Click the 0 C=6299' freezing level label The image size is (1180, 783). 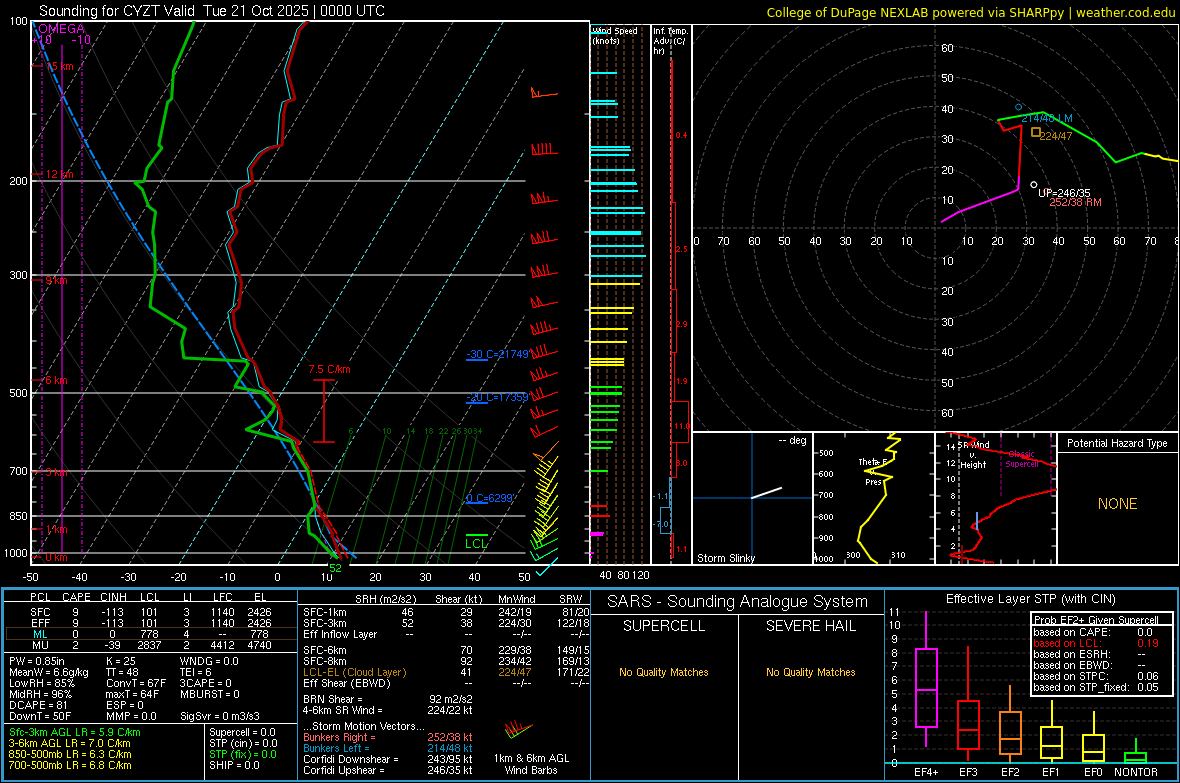click(490, 498)
